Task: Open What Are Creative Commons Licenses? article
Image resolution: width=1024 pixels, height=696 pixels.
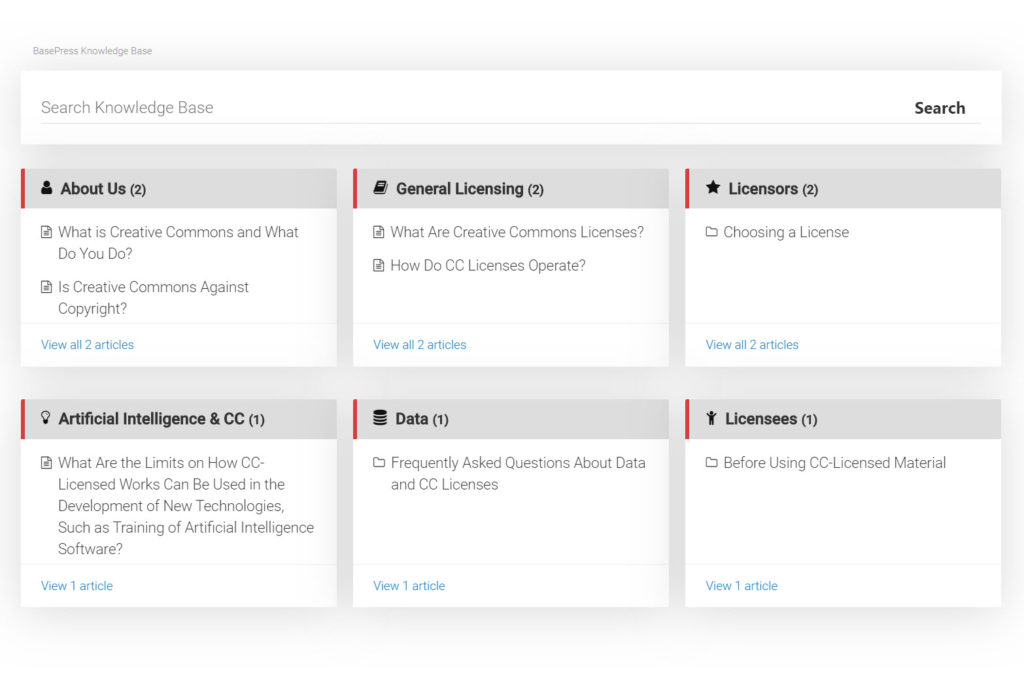Action: 517,232
